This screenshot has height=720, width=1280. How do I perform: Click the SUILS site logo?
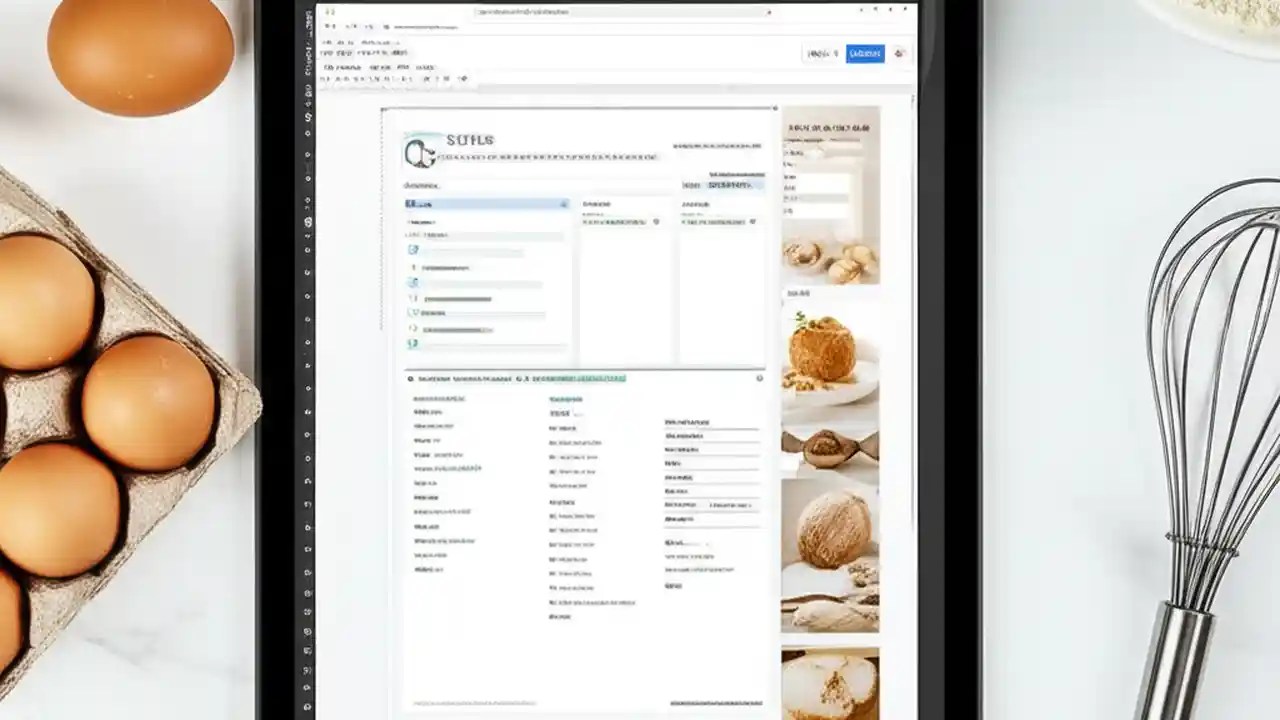click(x=419, y=149)
